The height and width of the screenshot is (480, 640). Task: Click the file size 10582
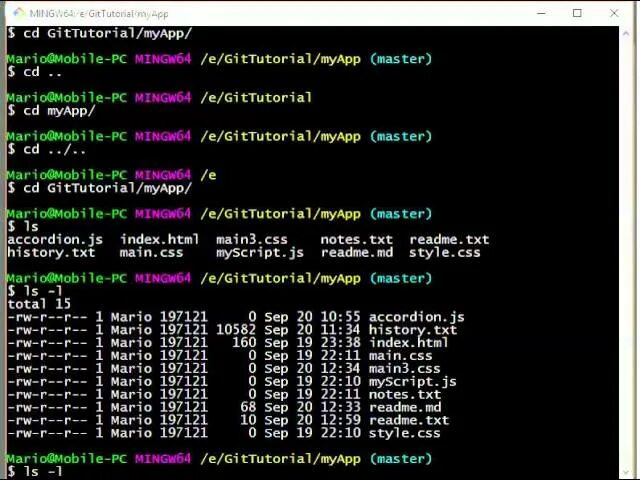[236, 330]
